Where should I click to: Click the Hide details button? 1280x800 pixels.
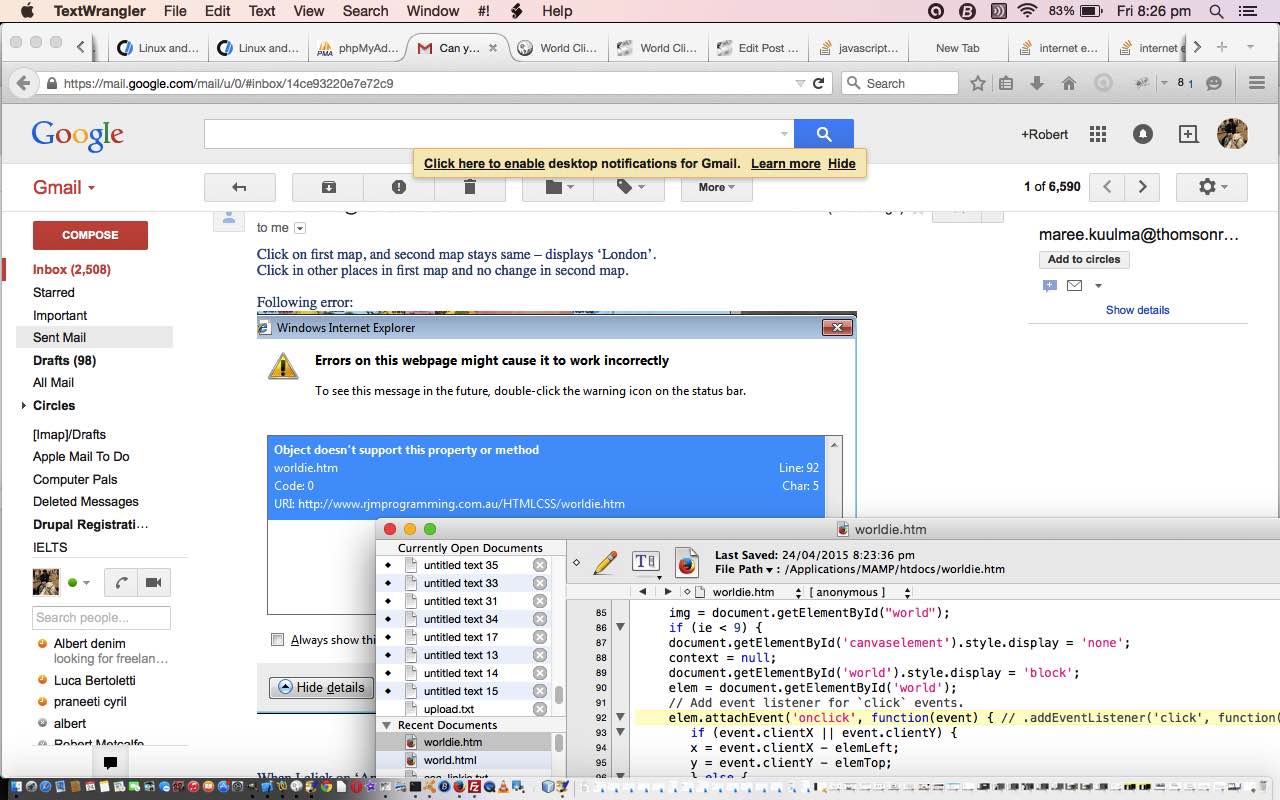[x=321, y=688]
